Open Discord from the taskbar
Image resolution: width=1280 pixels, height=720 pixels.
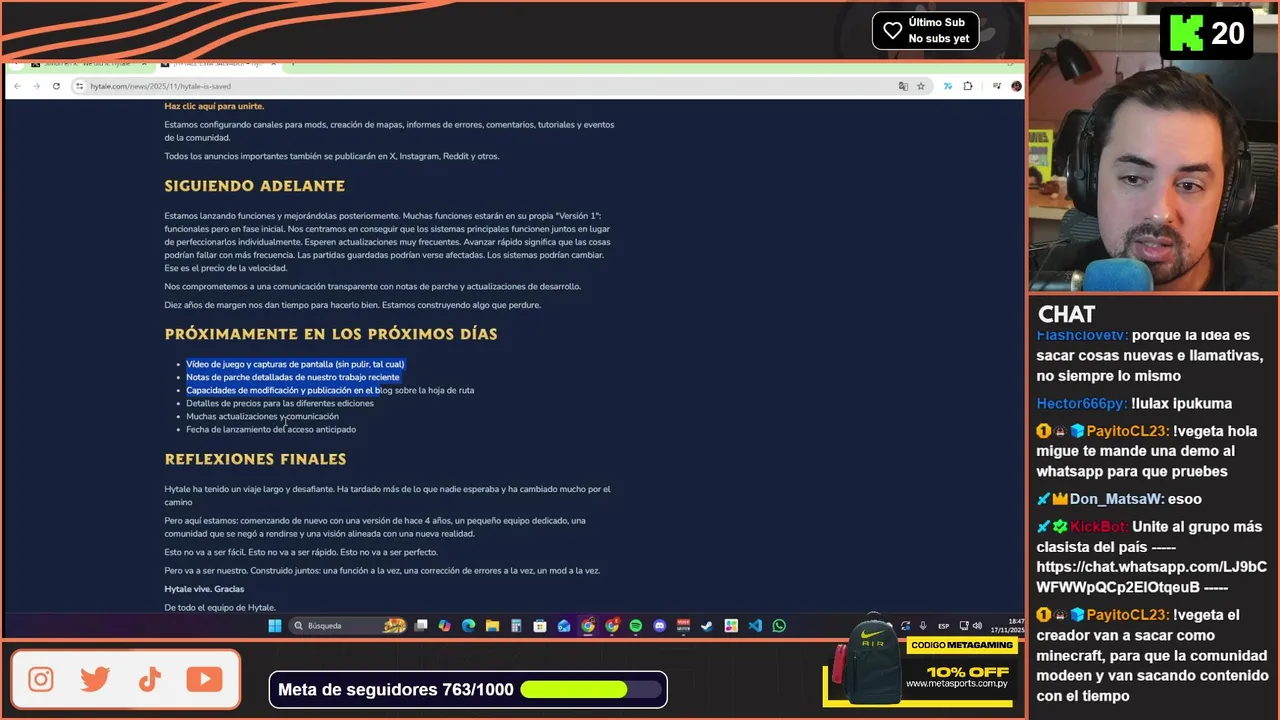coord(659,626)
